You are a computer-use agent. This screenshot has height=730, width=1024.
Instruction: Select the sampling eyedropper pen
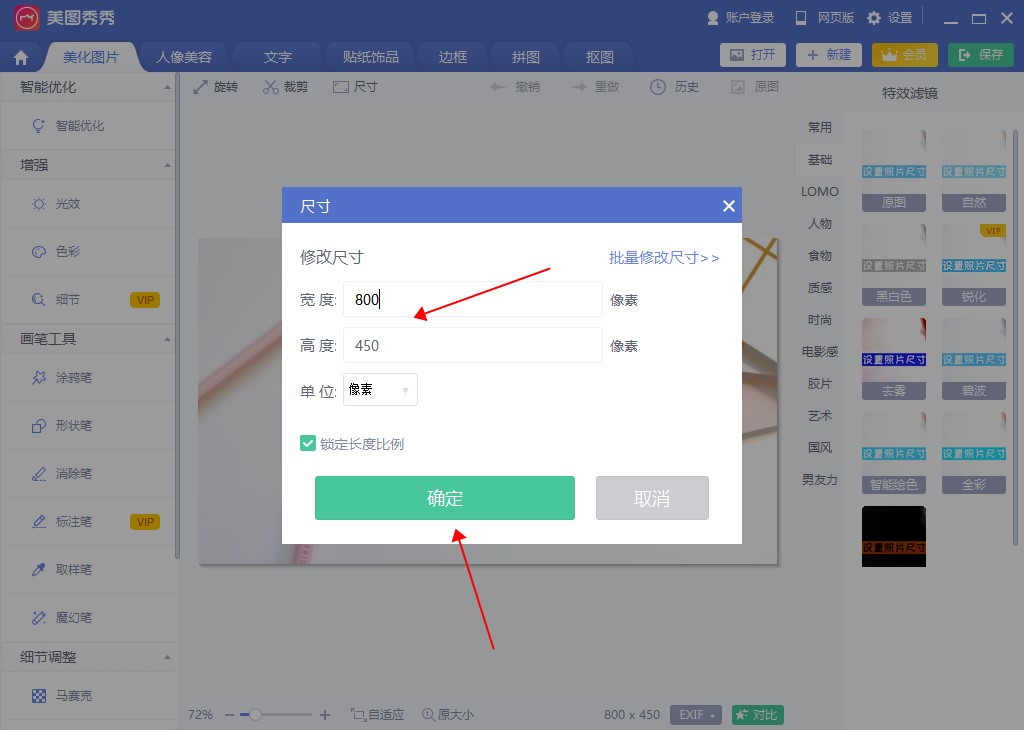[39, 570]
